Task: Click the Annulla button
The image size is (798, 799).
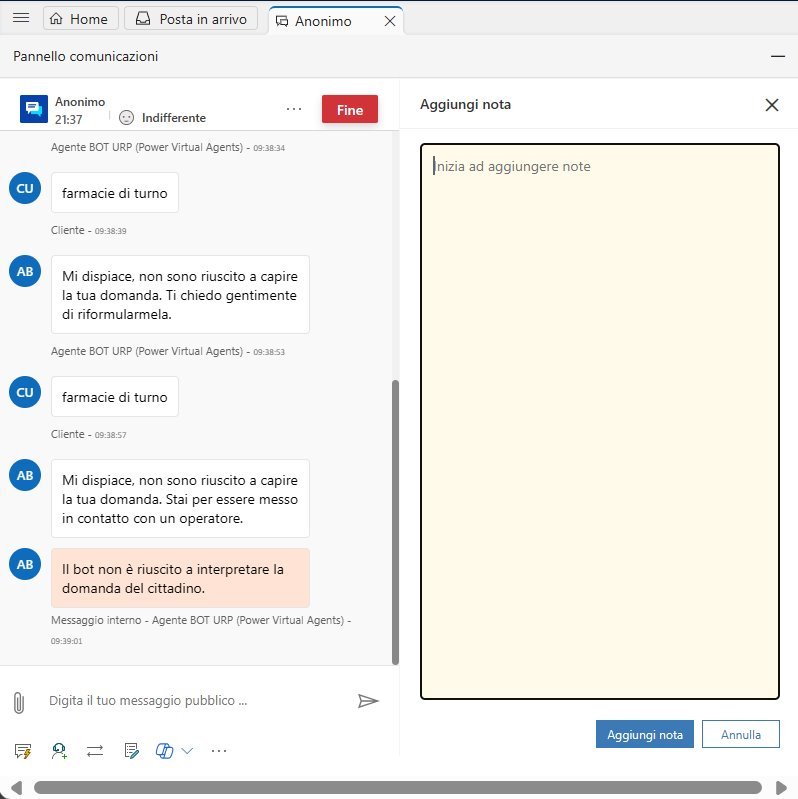Action: pyautogui.click(x=740, y=734)
